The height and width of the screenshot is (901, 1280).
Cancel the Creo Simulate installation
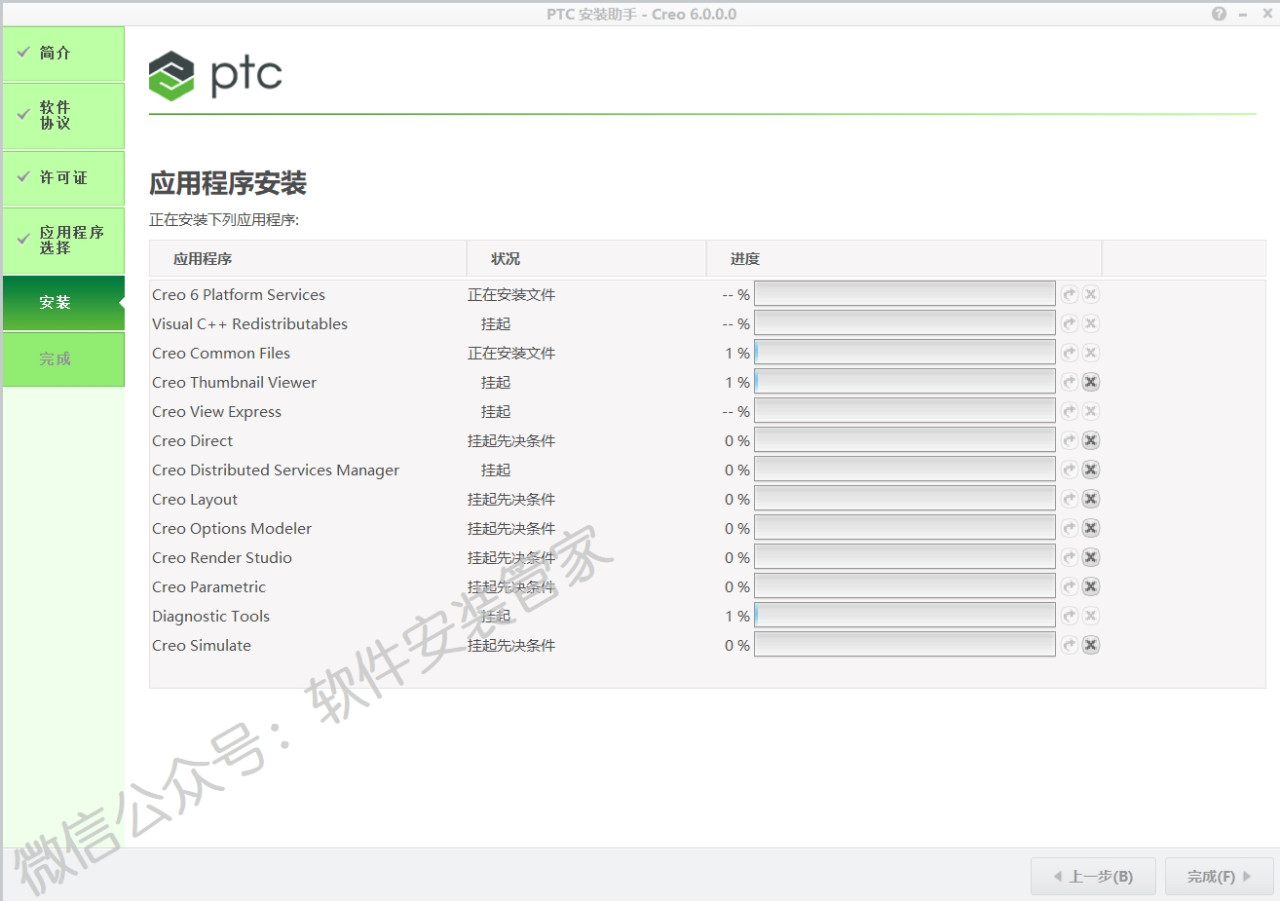click(x=1091, y=645)
